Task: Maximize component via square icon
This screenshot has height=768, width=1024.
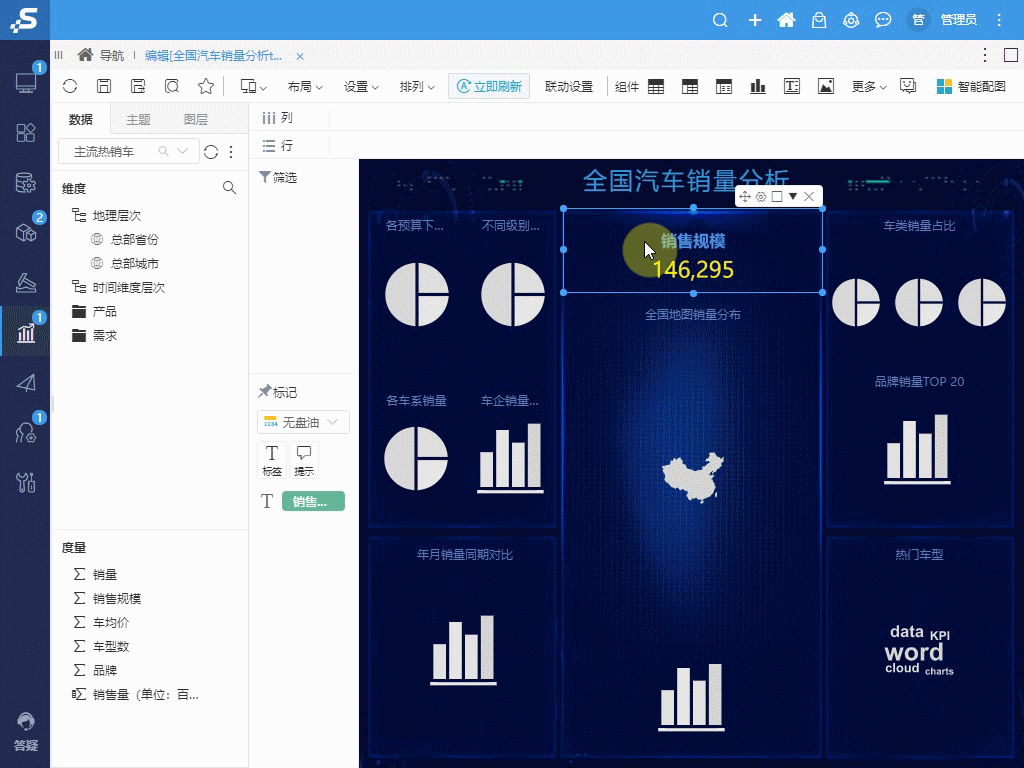Action: [x=777, y=197]
